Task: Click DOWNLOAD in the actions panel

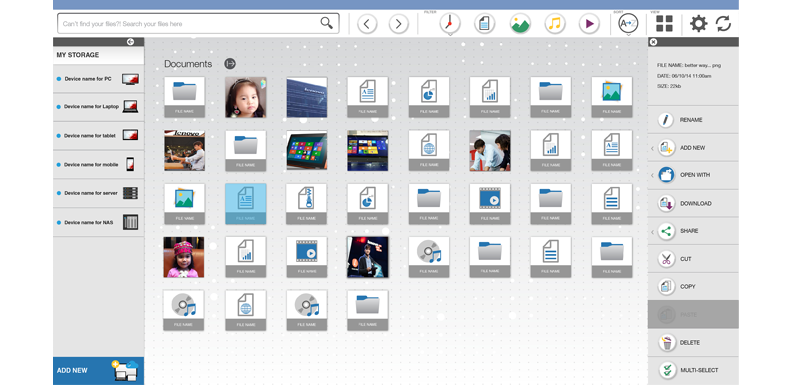Action: [693, 204]
